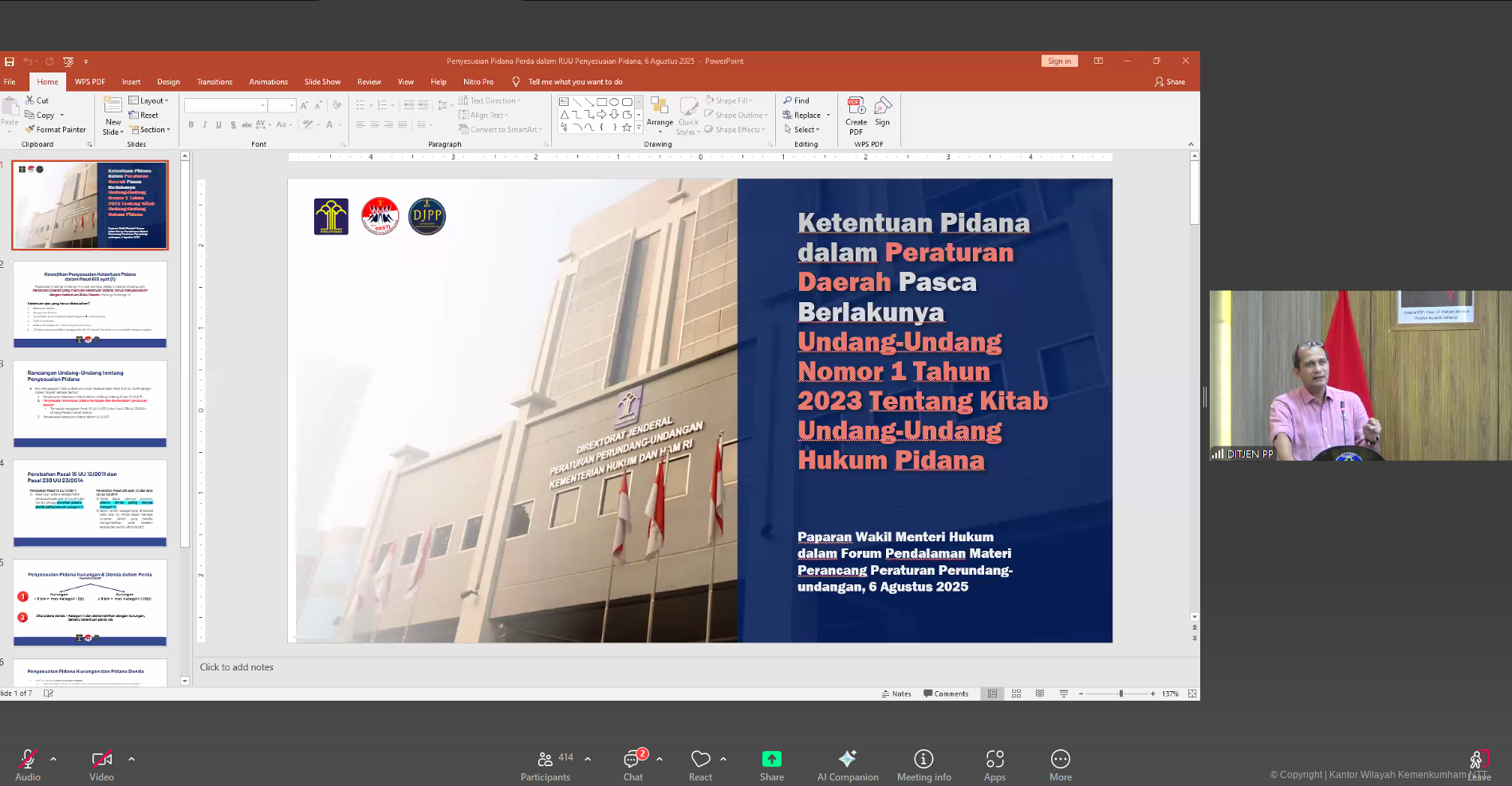This screenshot has width=1512, height=786.
Task: Adjust the zoom level slider
Action: point(1120,694)
